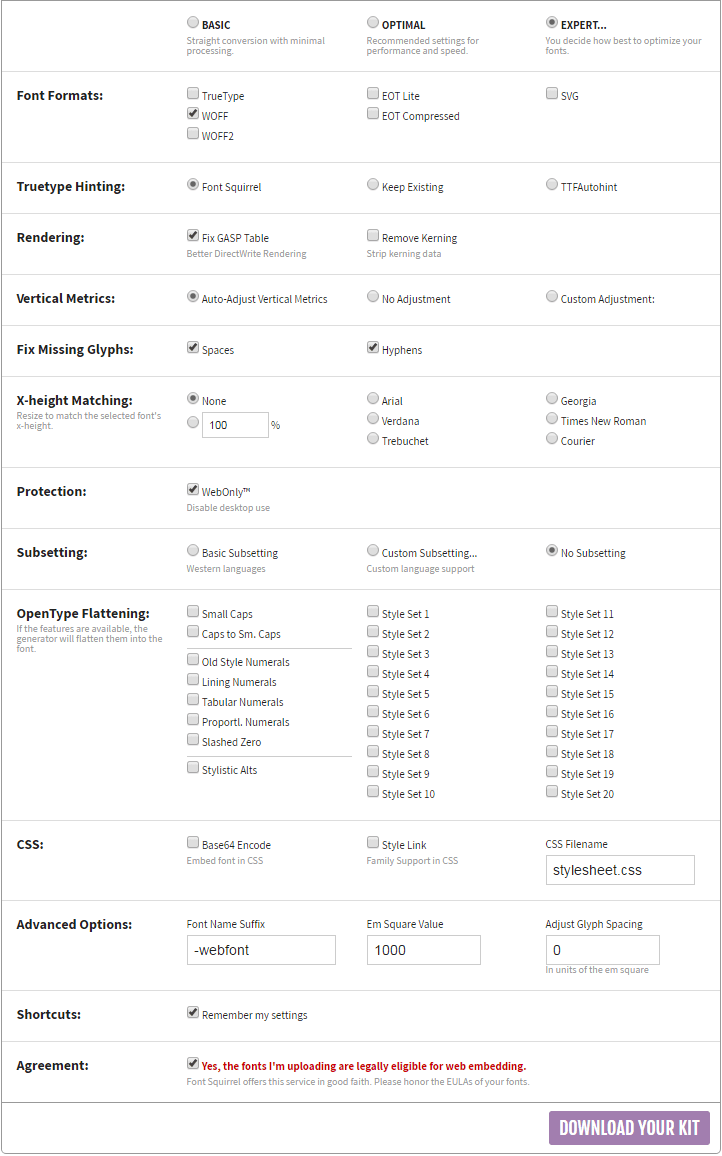
Task: Click the X-height percentage input field
Action: [x=235, y=425]
